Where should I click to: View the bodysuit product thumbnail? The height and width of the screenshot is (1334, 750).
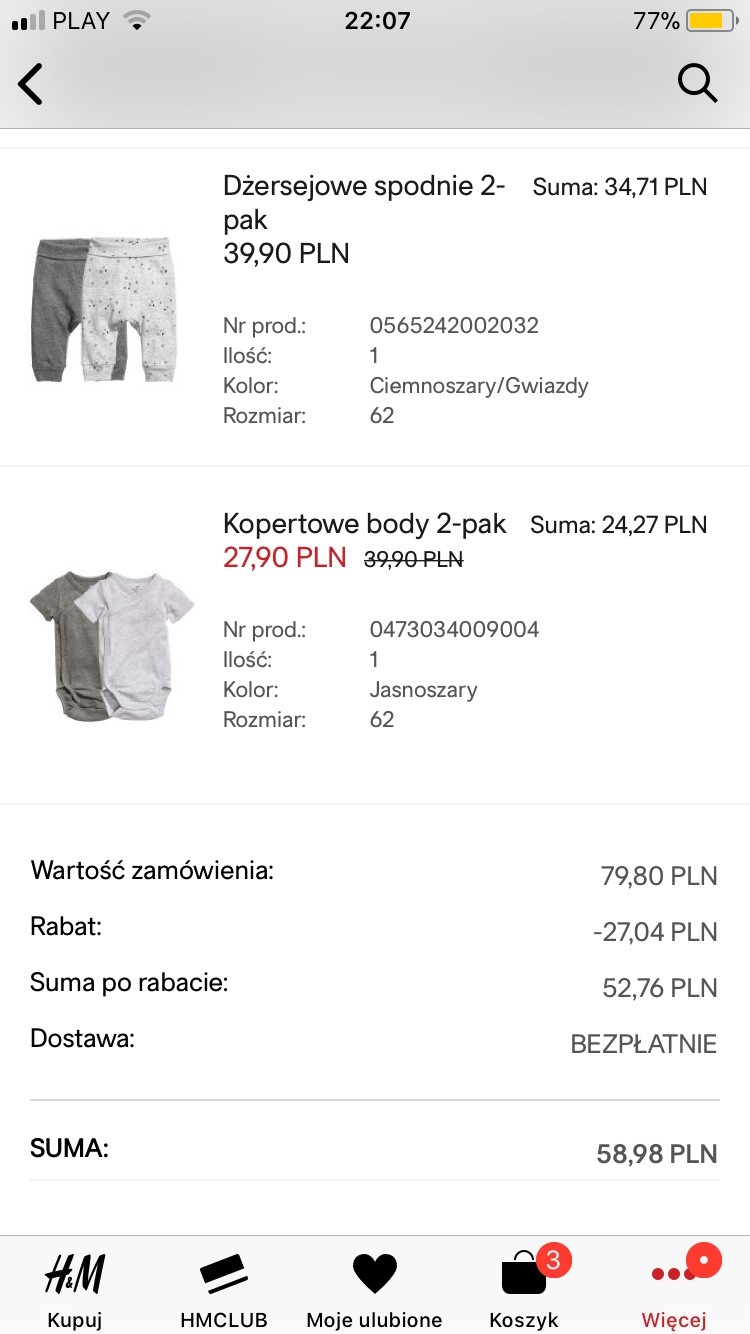pyautogui.click(x=110, y=643)
